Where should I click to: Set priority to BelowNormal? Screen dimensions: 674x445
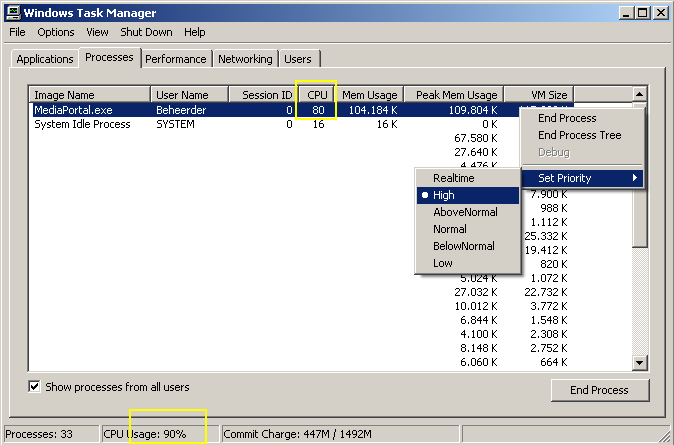[x=468, y=246]
